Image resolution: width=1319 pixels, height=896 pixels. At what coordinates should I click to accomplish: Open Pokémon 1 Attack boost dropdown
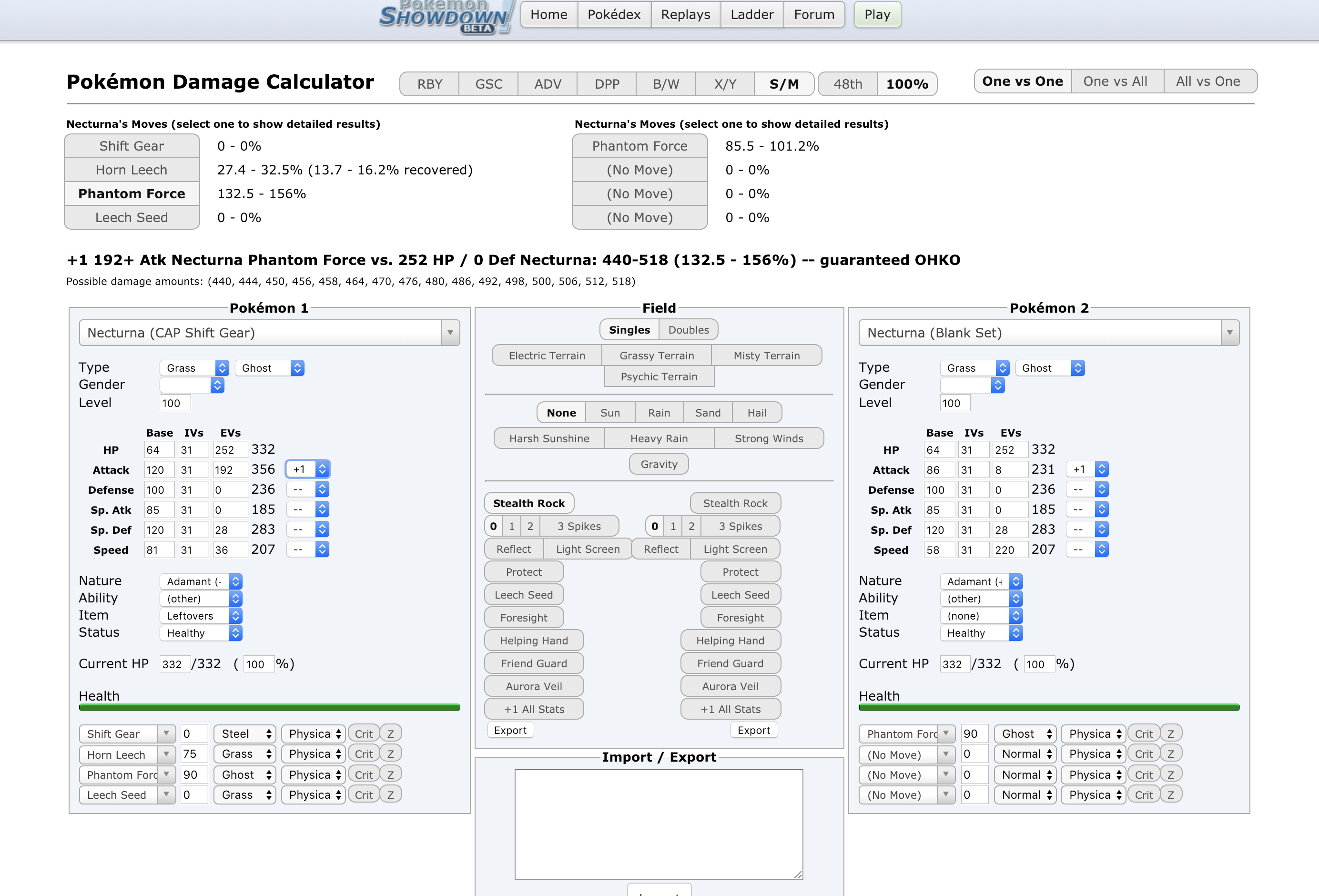pos(308,469)
